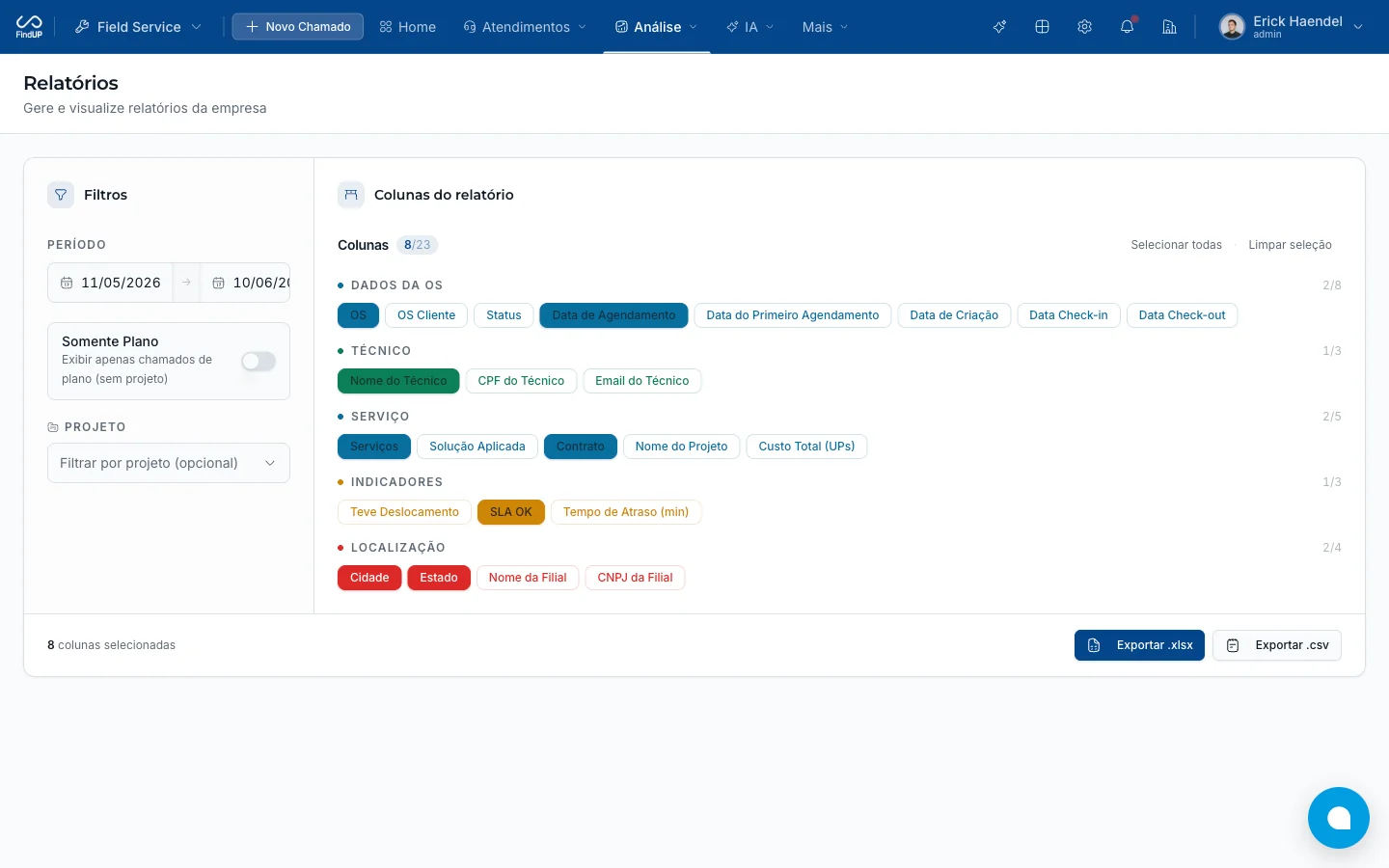Select the Data de Criação chip
1389x868 pixels.
point(954,315)
